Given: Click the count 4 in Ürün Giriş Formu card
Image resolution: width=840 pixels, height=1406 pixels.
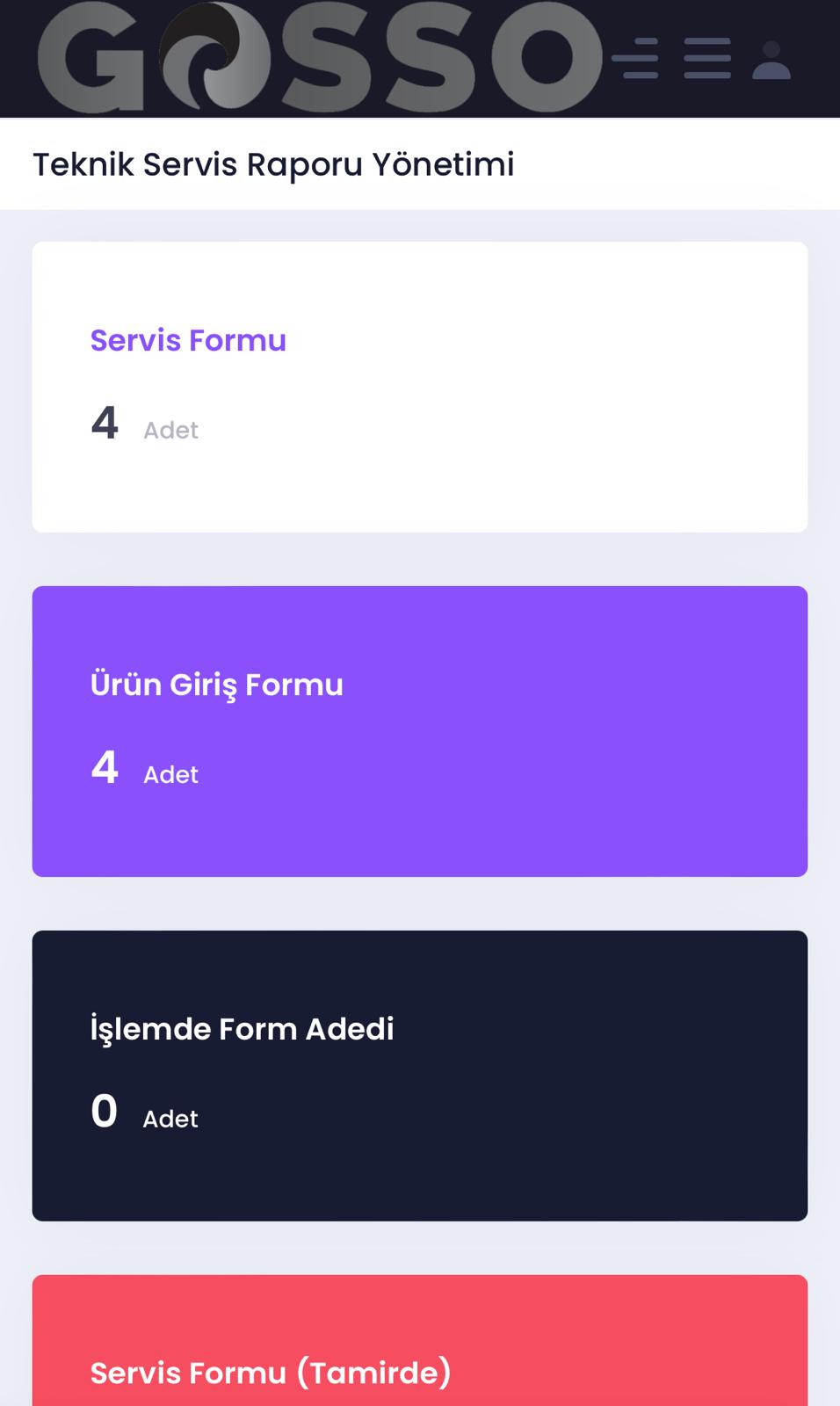Looking at the screenshot, I should coord(105,768).
